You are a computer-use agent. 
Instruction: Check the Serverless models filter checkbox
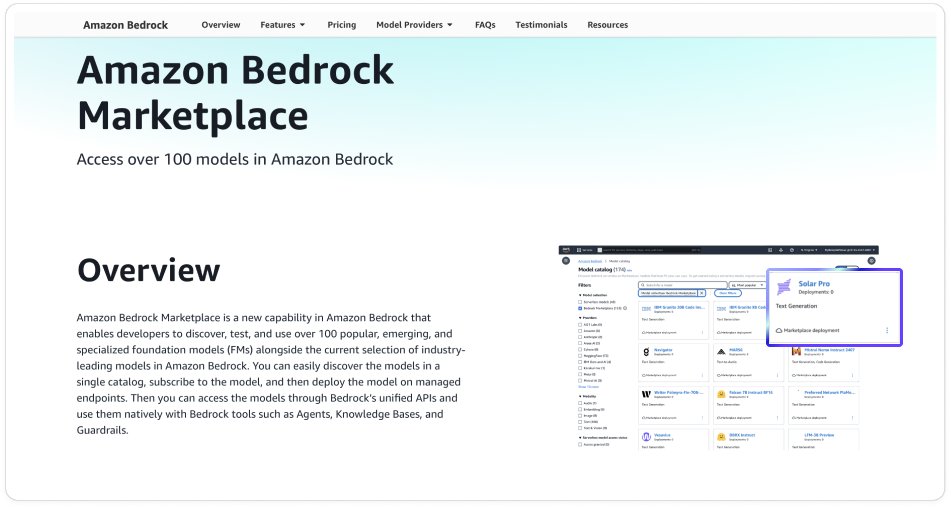581,302
